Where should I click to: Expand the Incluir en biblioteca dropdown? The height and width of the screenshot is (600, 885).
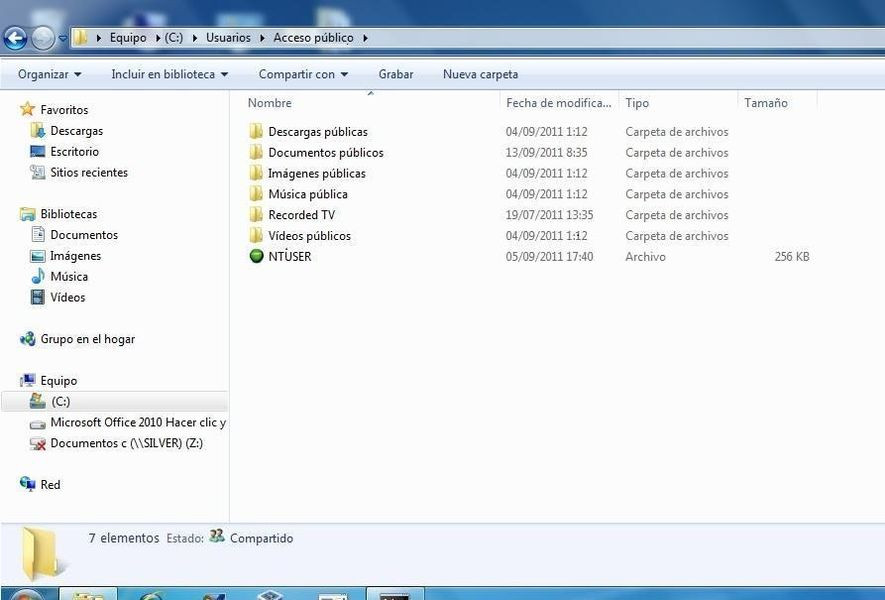(x=169, y=75)
